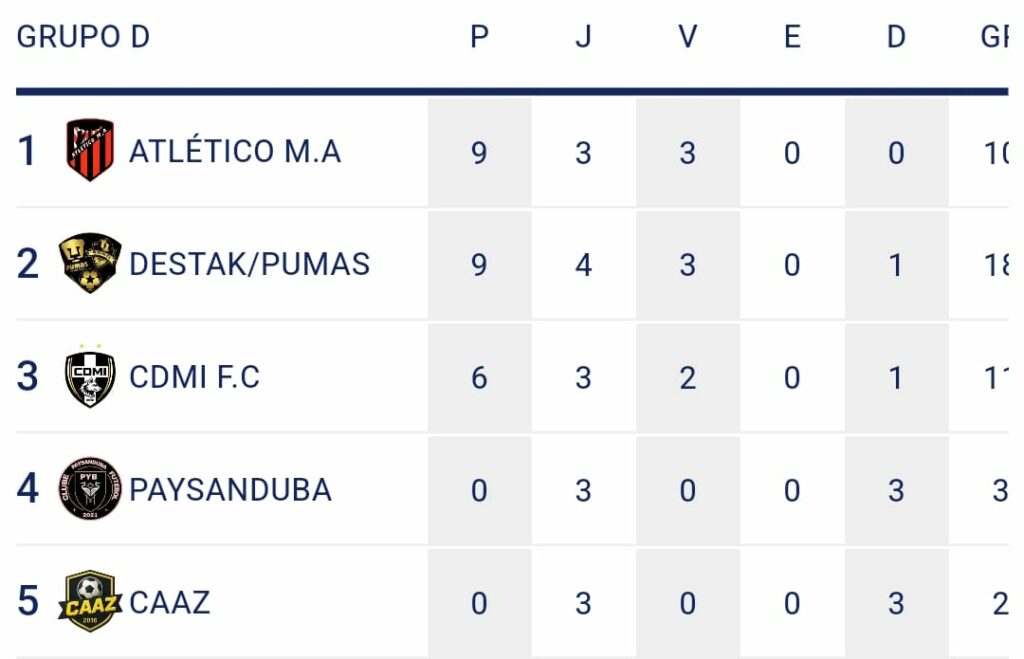Open the DESTAK/PUMAS team name
The height and width of the screenshot is (659, 1024).
(x=249, y=265)
